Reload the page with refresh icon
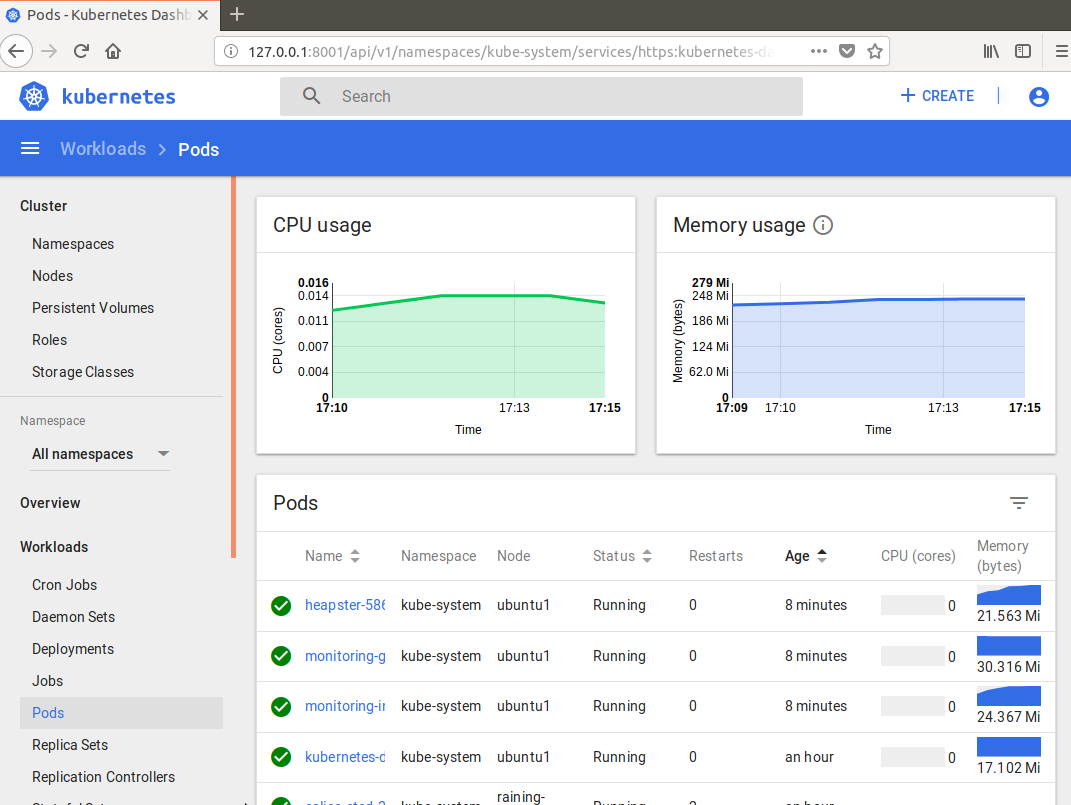This screenshot has width=1071, height=805. tap(81, 51)
